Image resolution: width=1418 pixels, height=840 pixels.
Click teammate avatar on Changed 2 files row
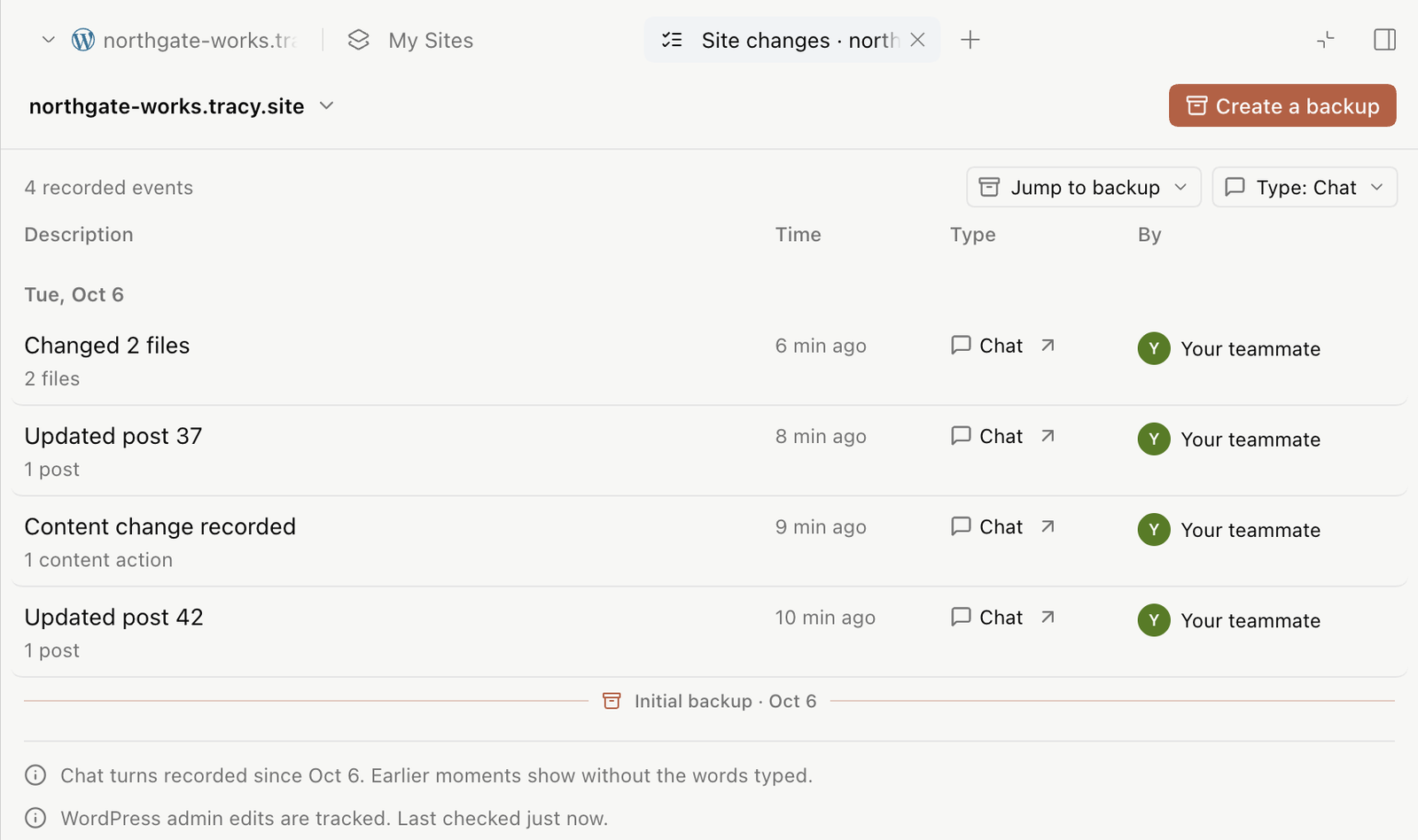[1154, 348]
